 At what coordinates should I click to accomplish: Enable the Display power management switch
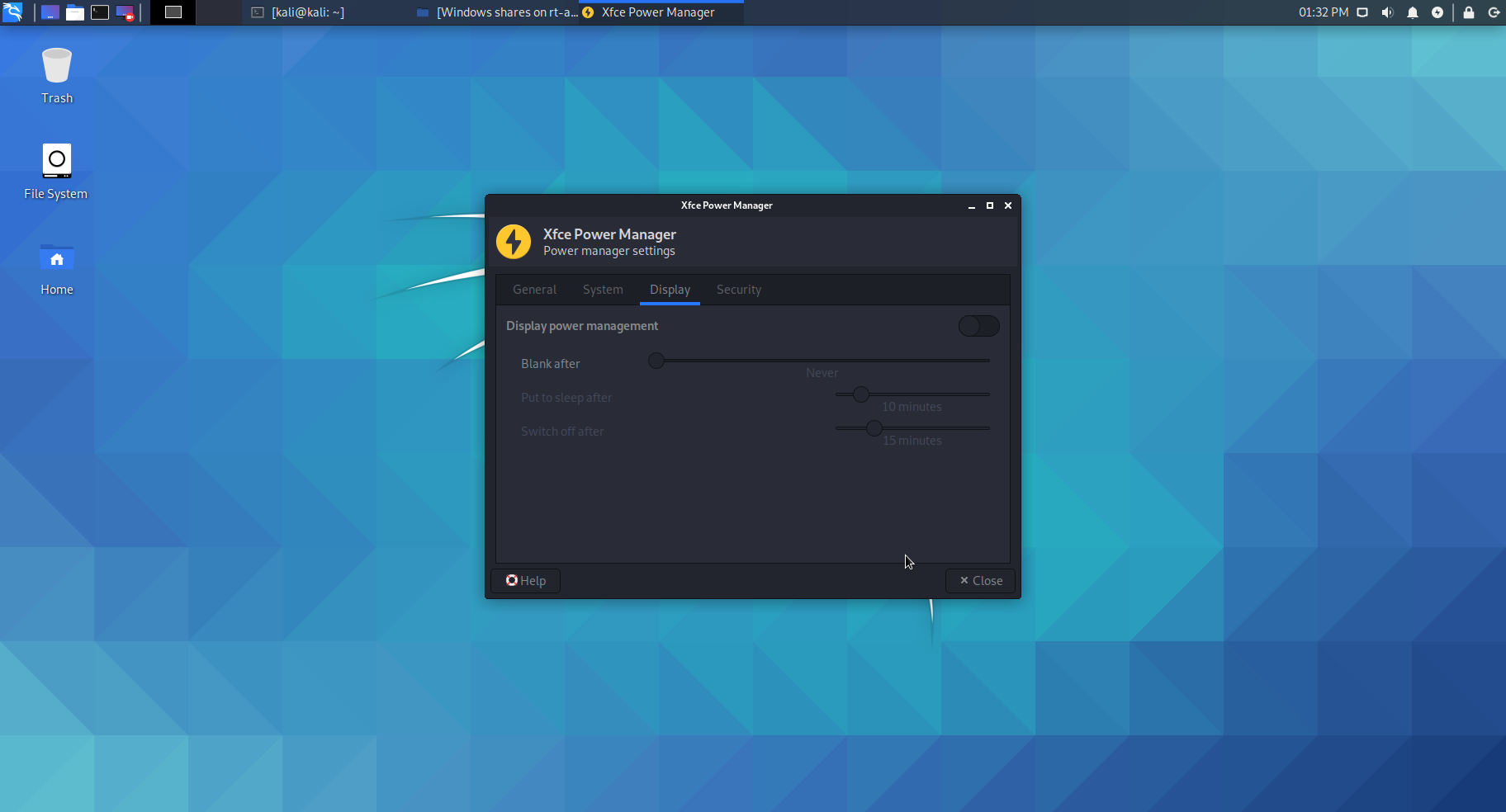[x=978, y=326]
